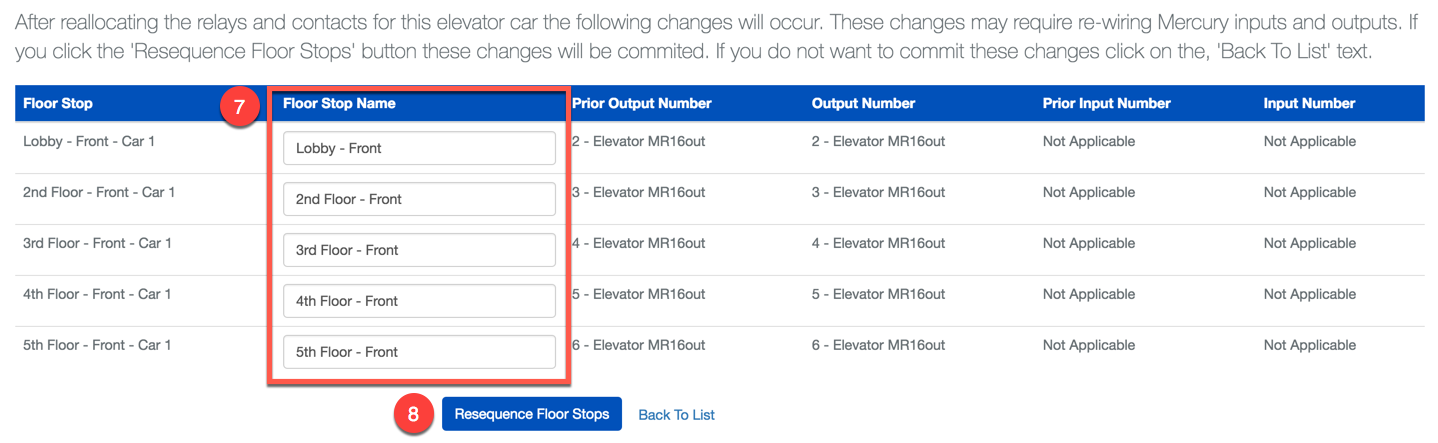
Task: Click the Resequence Floor Stops button
Action: coord(531,414)
